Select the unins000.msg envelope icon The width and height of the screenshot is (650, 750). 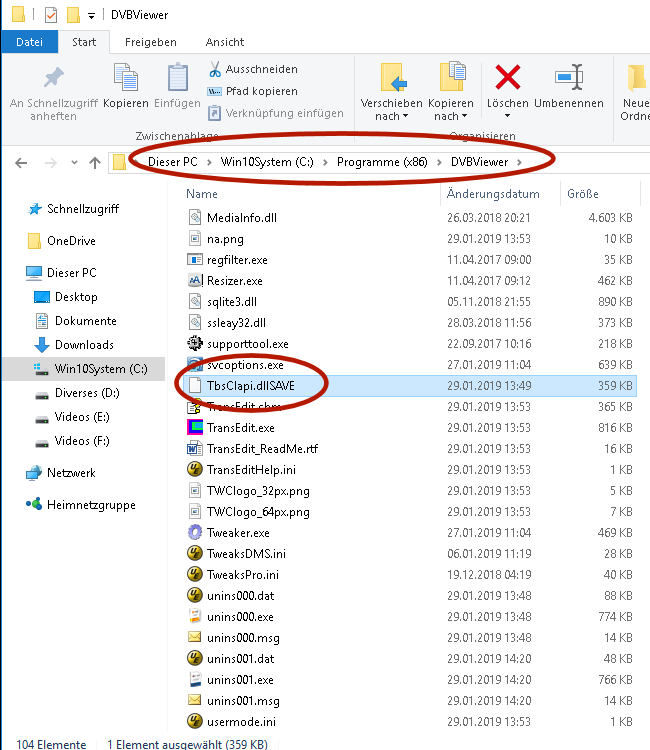pyautogui.click(x=195, y=637)
